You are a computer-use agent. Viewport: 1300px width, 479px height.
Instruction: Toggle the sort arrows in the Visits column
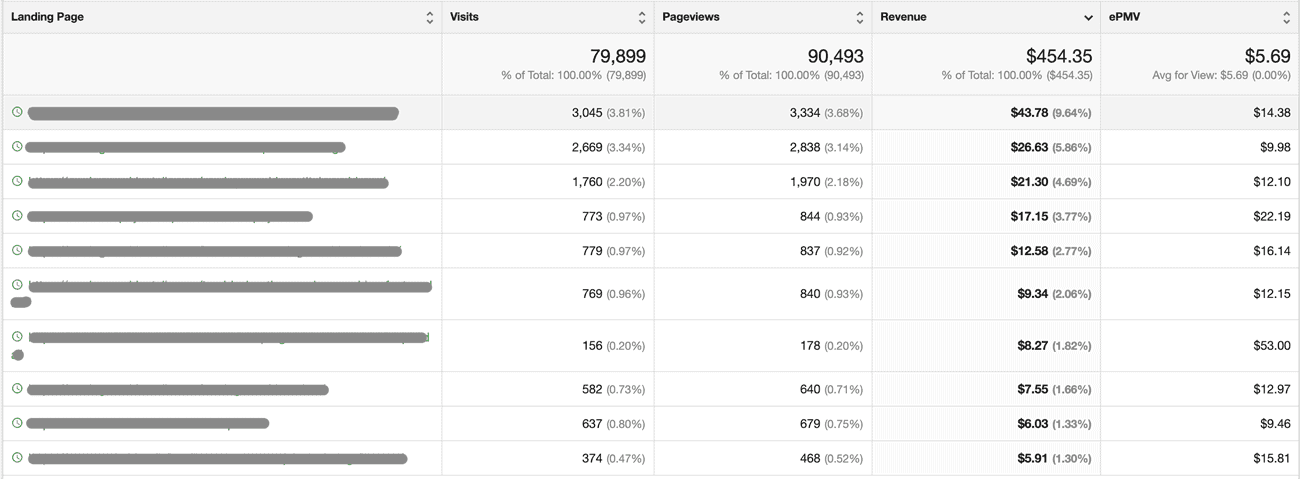coord(641,18)
